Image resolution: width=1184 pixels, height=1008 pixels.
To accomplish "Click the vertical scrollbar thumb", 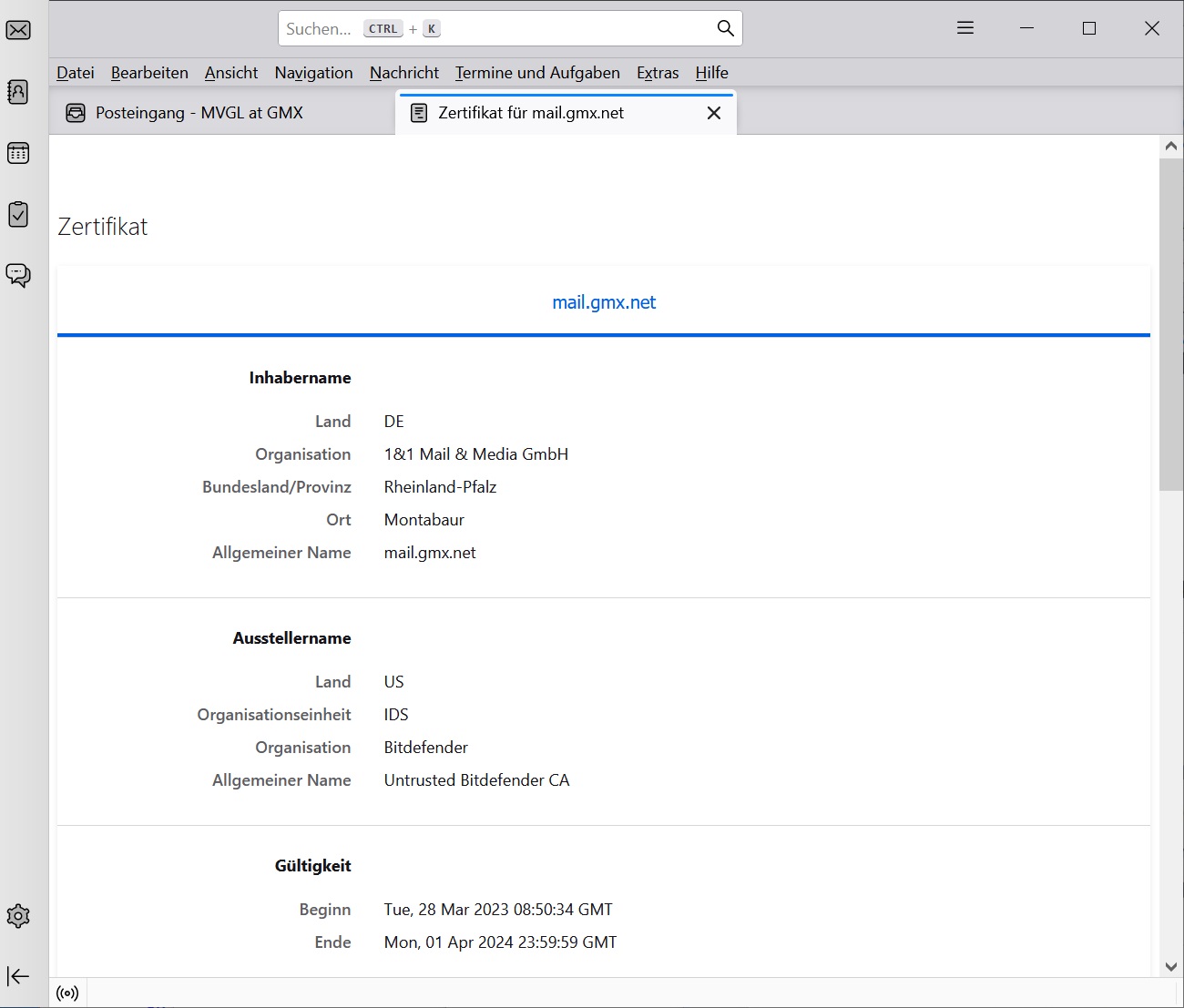I will (1171, 324).
